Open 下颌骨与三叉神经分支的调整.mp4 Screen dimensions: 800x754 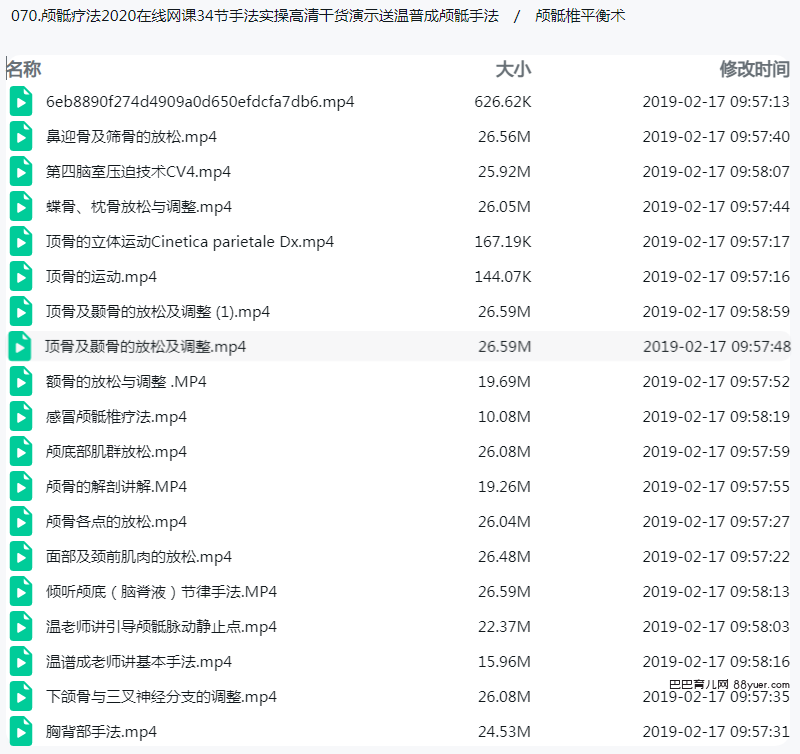click(x=161, y=697)
